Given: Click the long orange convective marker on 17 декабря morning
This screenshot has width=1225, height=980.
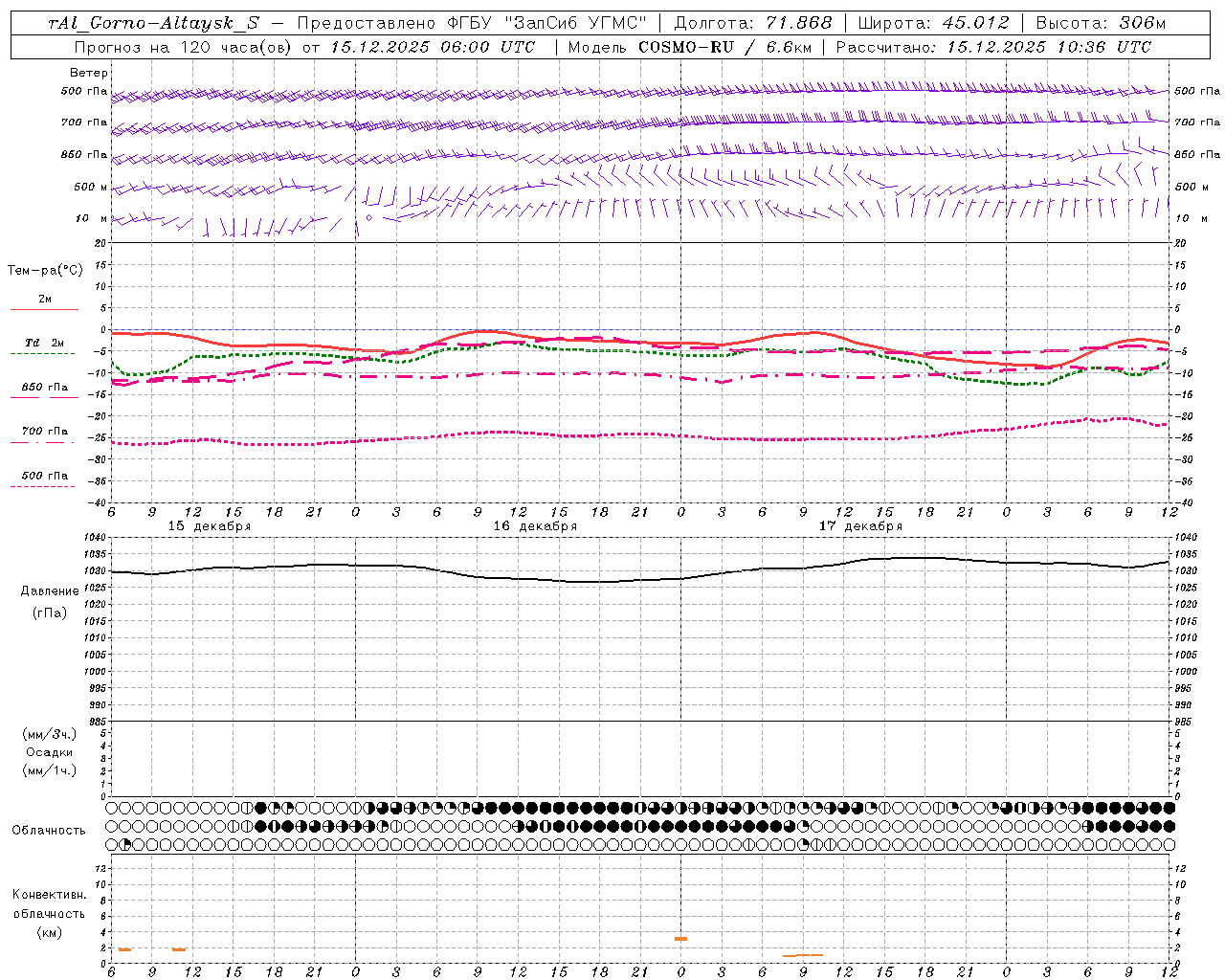Looking at the screenshot, I should [802, 955].
